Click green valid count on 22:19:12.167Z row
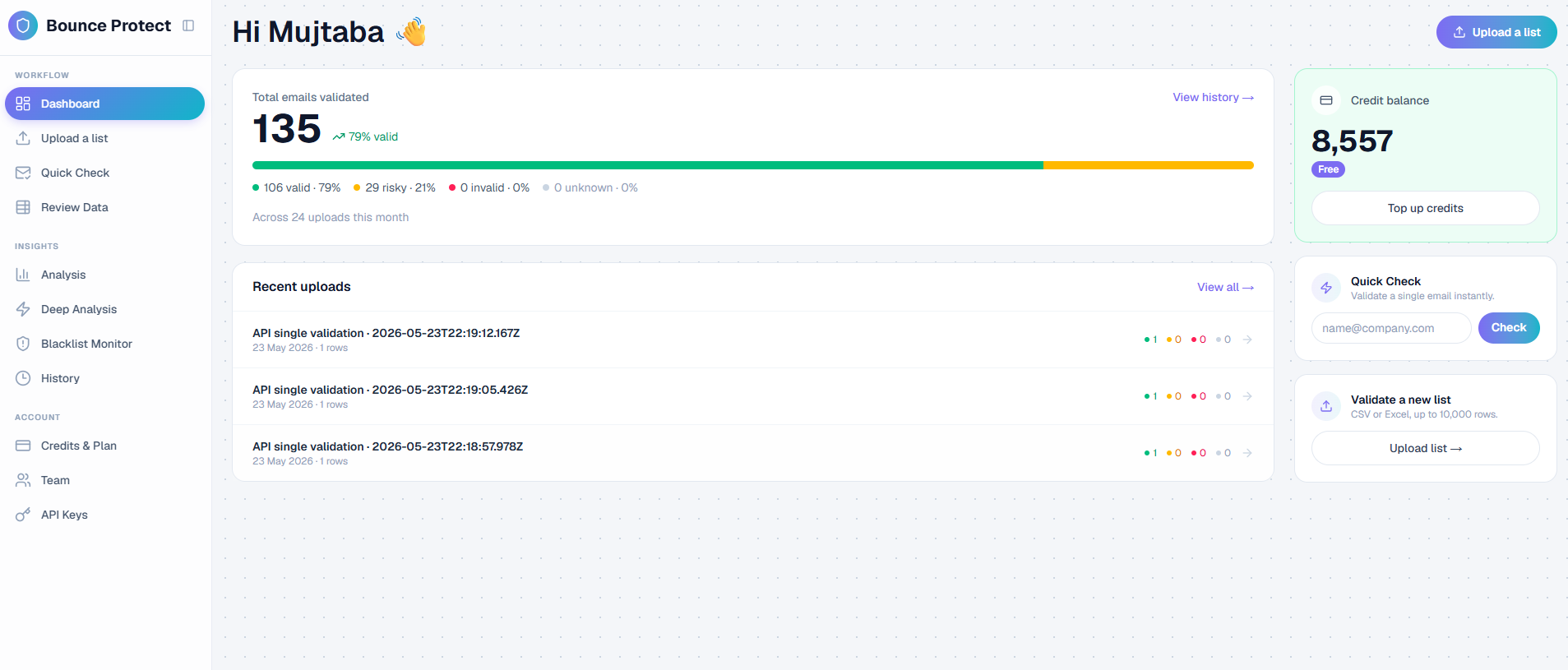The height and width of the screenshot is (670, 1568). coord(1151,340)
